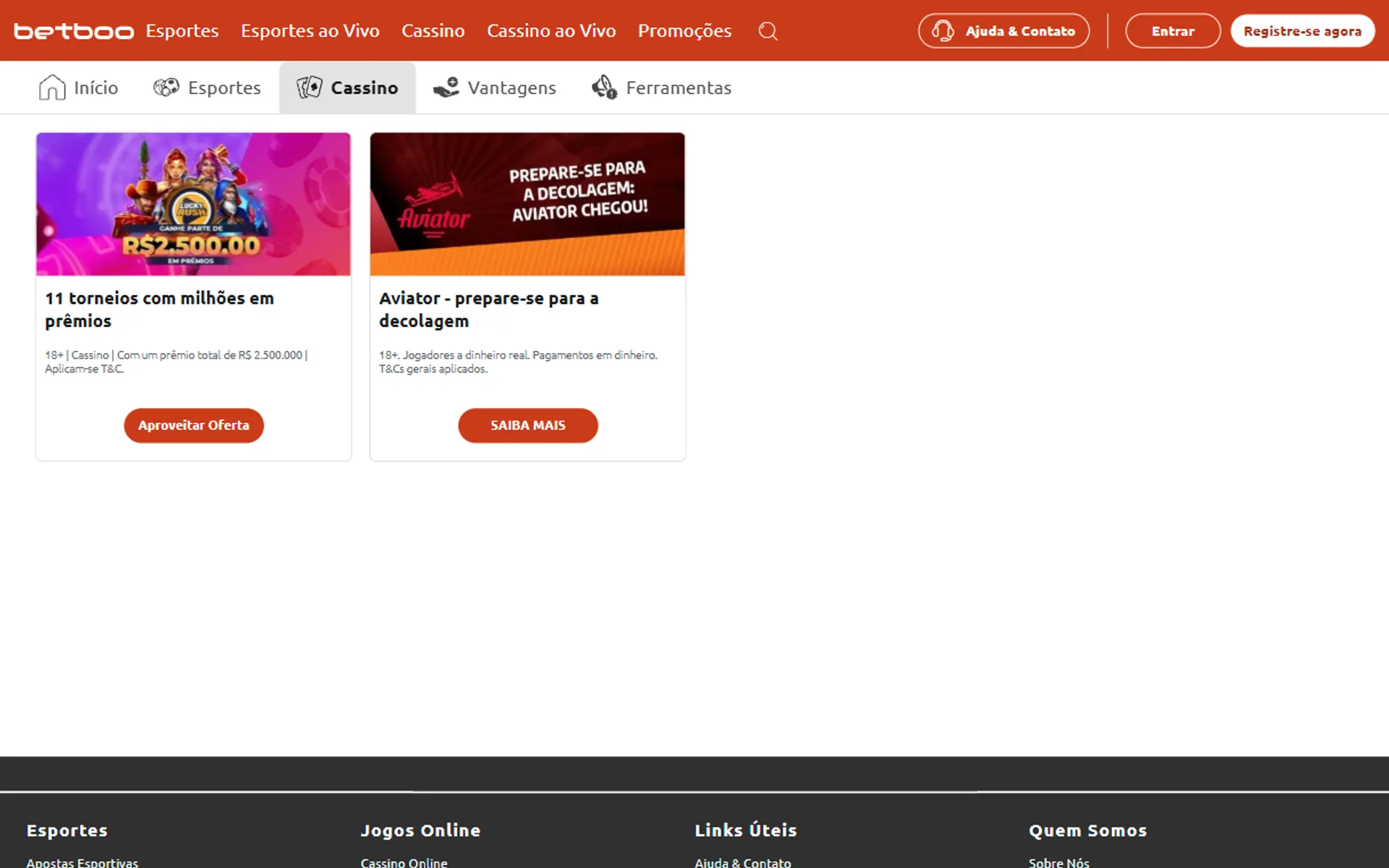Image resolution: width=1389 pixels, height=868 pixels.
Task: Open the Apostas Esportivas footer link
Action: pyautogui.click(x=81, y=862)
